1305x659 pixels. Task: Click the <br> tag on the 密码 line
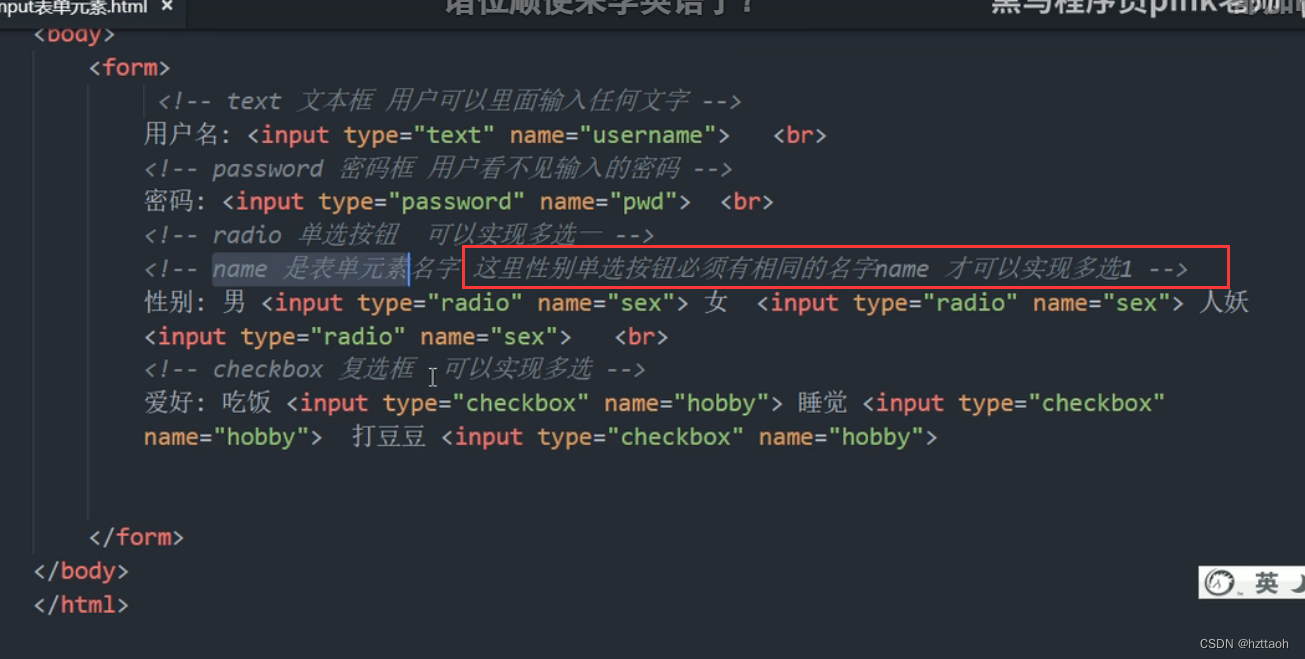747,202
